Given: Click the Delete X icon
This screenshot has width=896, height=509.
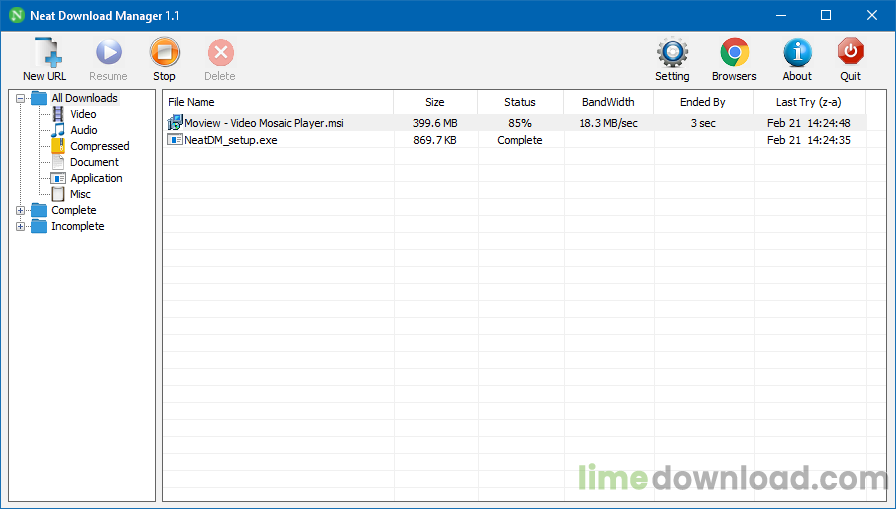Looking at the screenshot, I should tap(220, 53).
